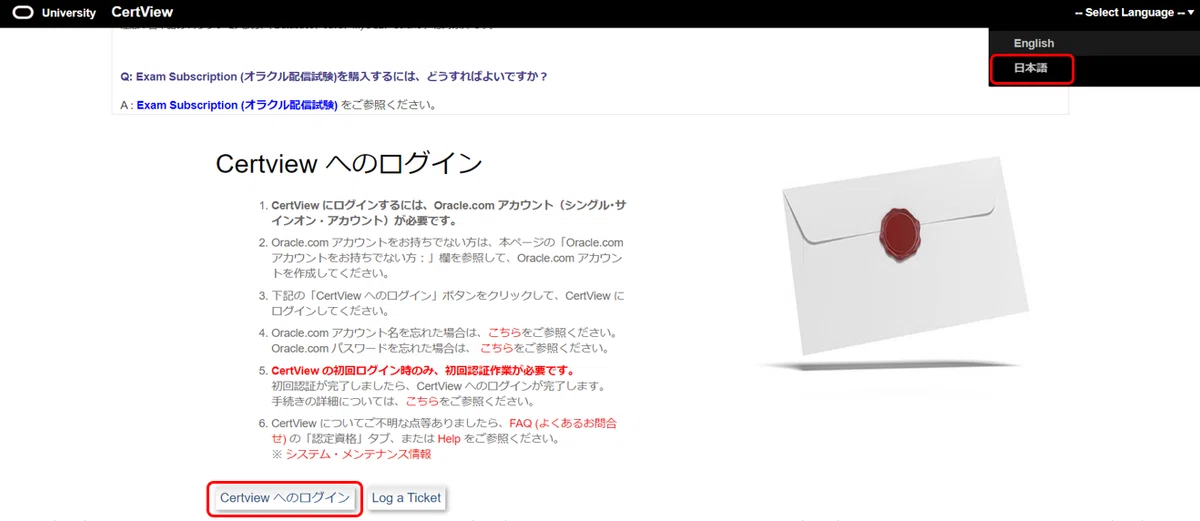Open the Select Language dropdown
This screenshot has height=521, width=1200.
(x=1134, y=13)
